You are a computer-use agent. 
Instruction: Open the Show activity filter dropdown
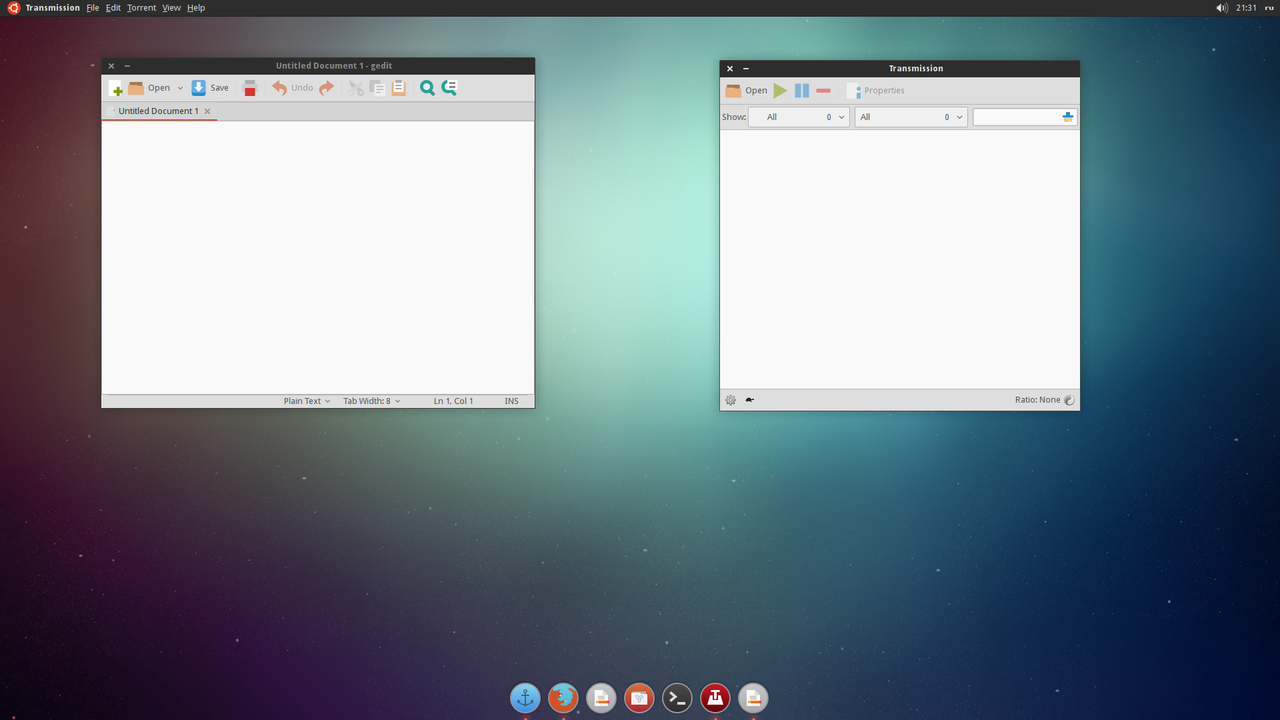(x=799, y=117)
